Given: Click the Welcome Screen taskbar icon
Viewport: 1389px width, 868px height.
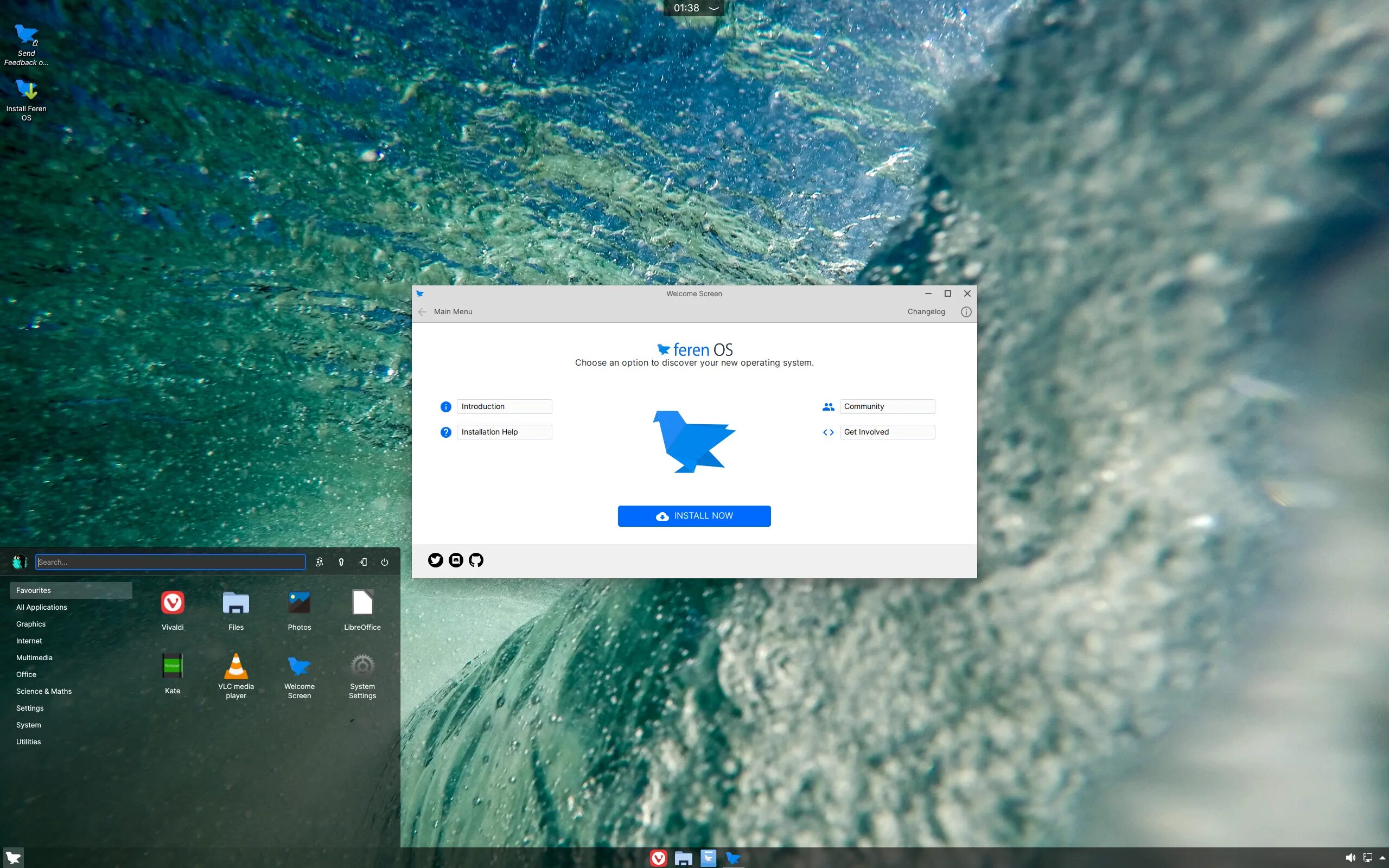Looking at the screenshot, I should click(733, 858).
